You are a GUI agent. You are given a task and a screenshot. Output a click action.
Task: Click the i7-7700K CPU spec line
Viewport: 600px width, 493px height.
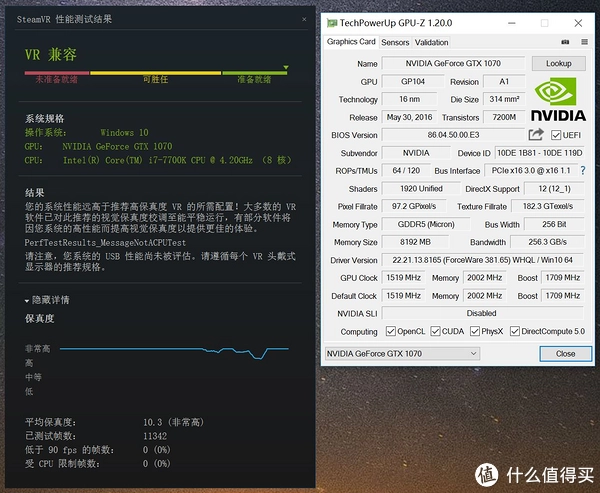(158, 160)
